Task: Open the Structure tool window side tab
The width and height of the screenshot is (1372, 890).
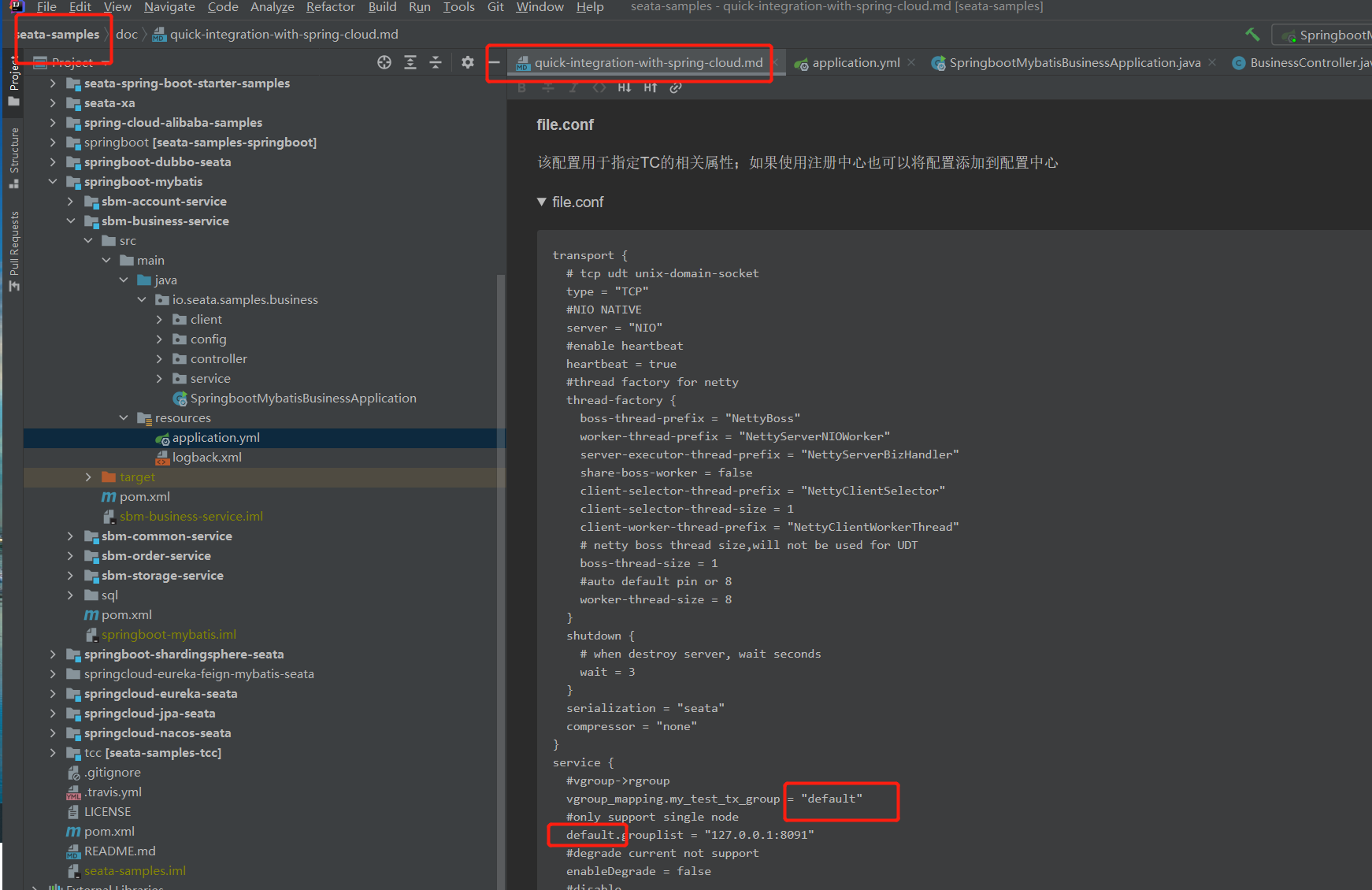Action: tap(13, 158)
